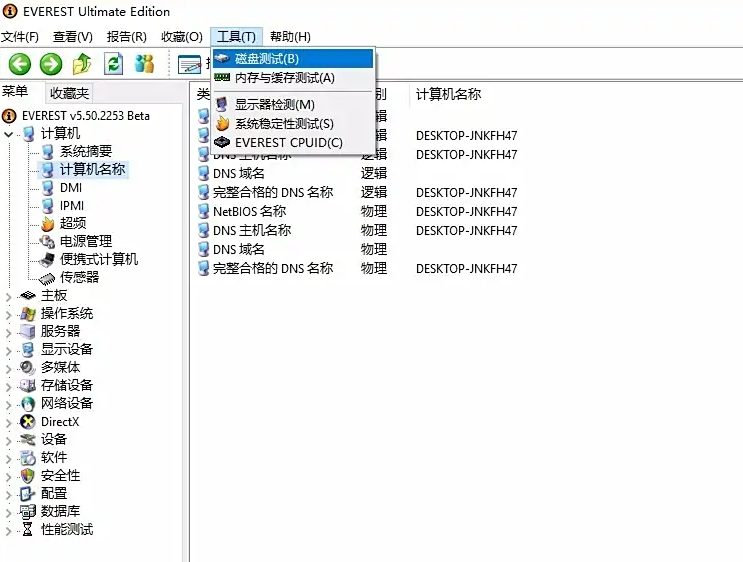Open the 查看(V) menu

click(x=72, y=36)
